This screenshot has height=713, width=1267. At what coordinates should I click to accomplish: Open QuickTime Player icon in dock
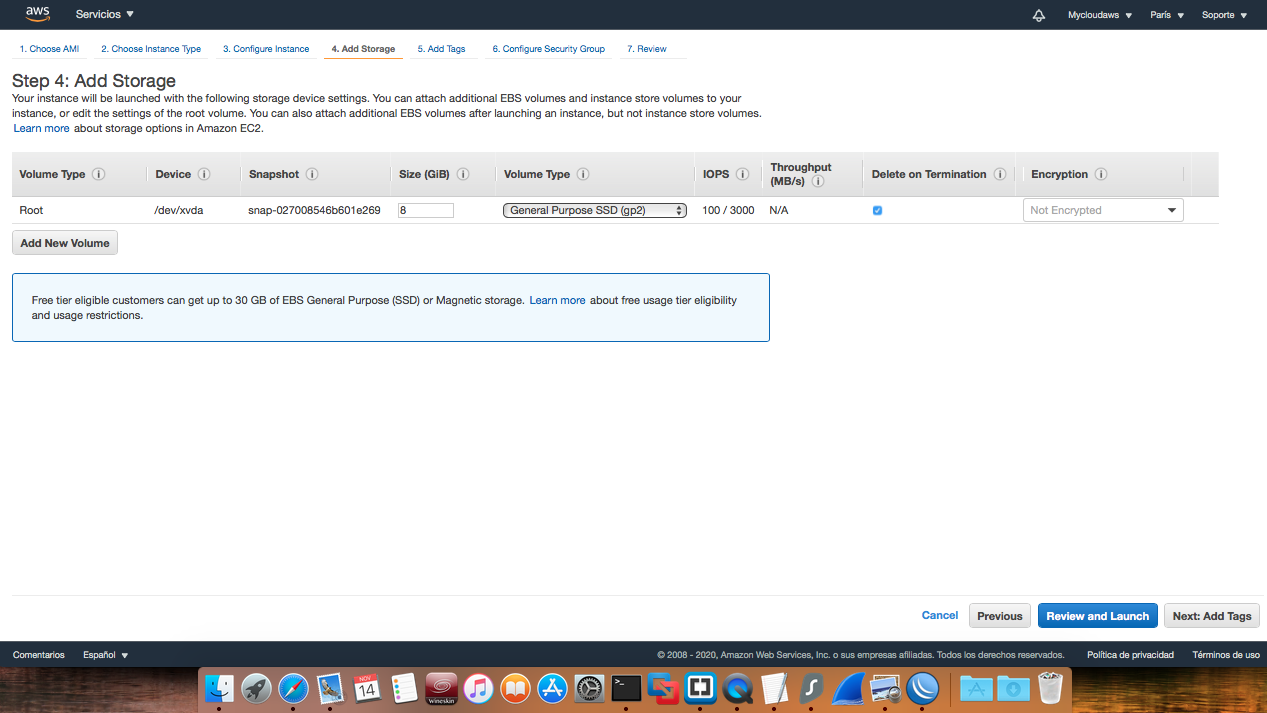coord(737,688)
